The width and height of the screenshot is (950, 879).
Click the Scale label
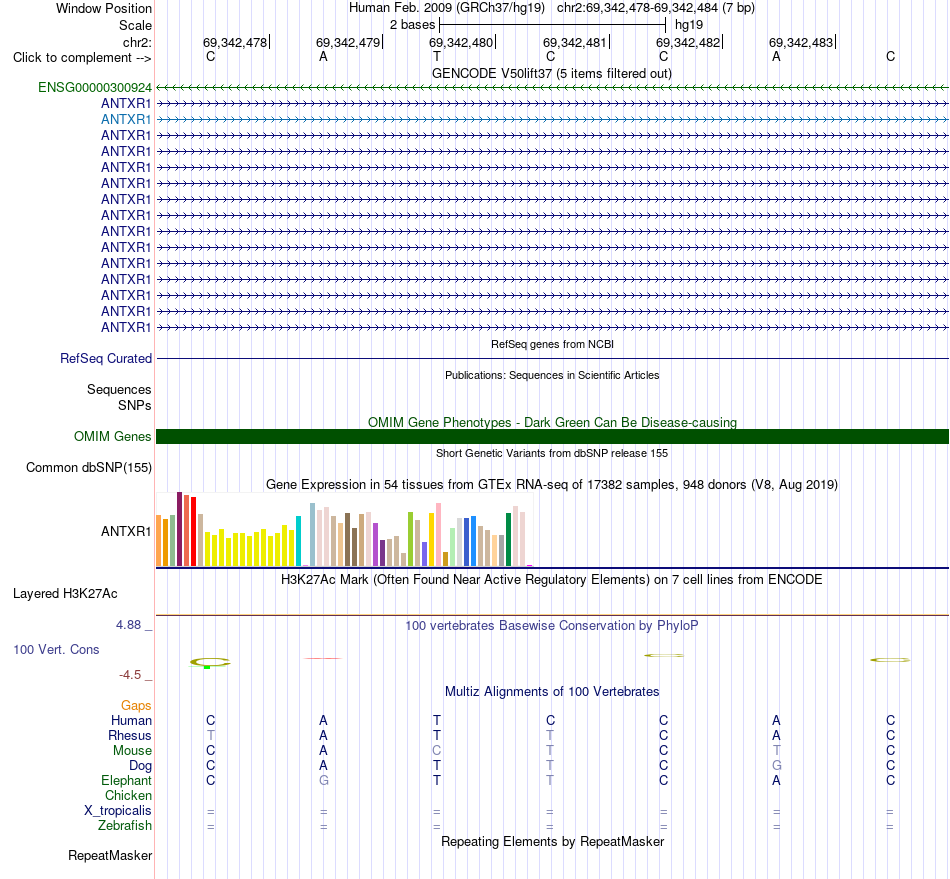135,25
